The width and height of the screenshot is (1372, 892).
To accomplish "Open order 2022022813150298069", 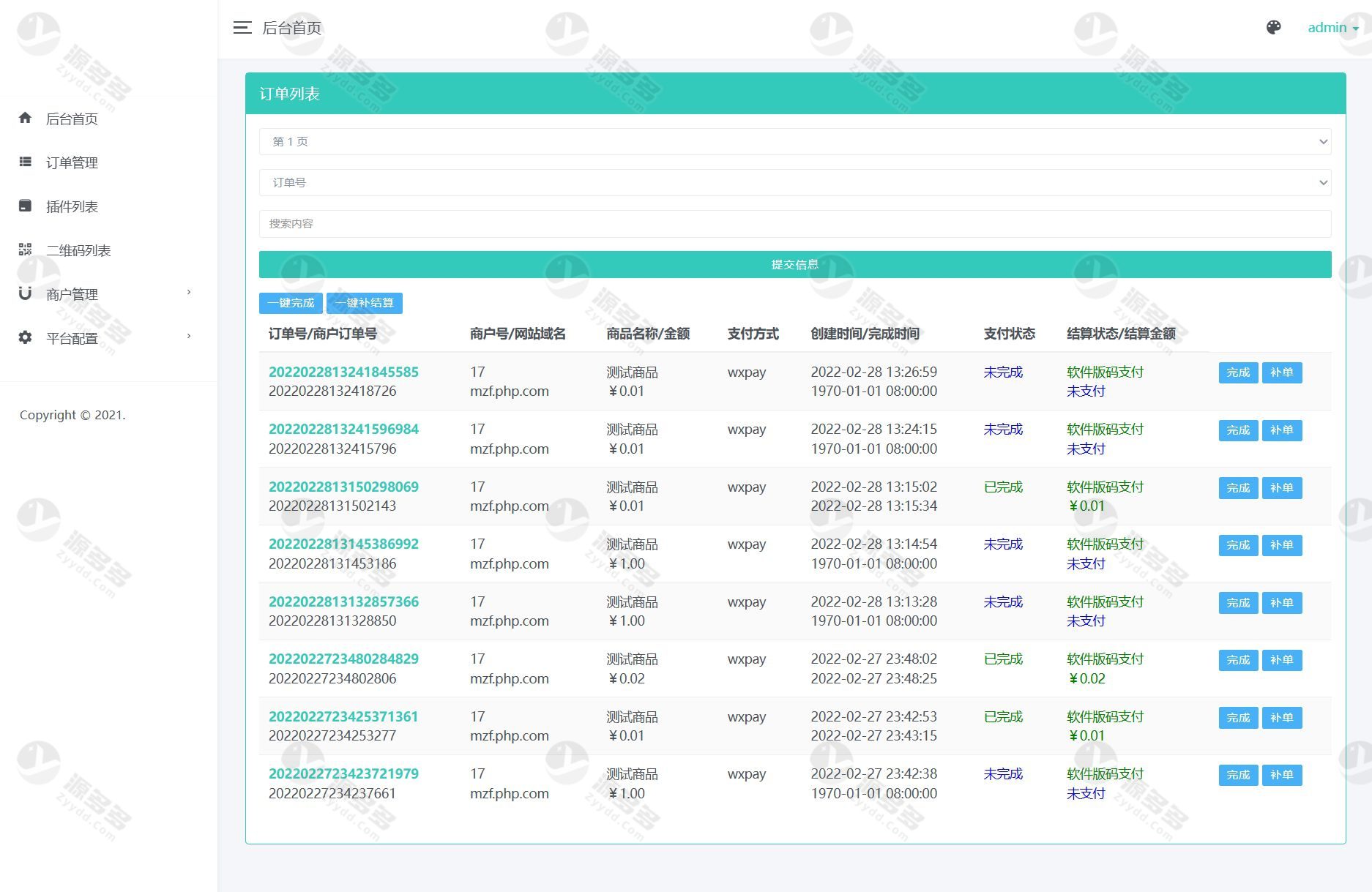I will tap(343, 487).
